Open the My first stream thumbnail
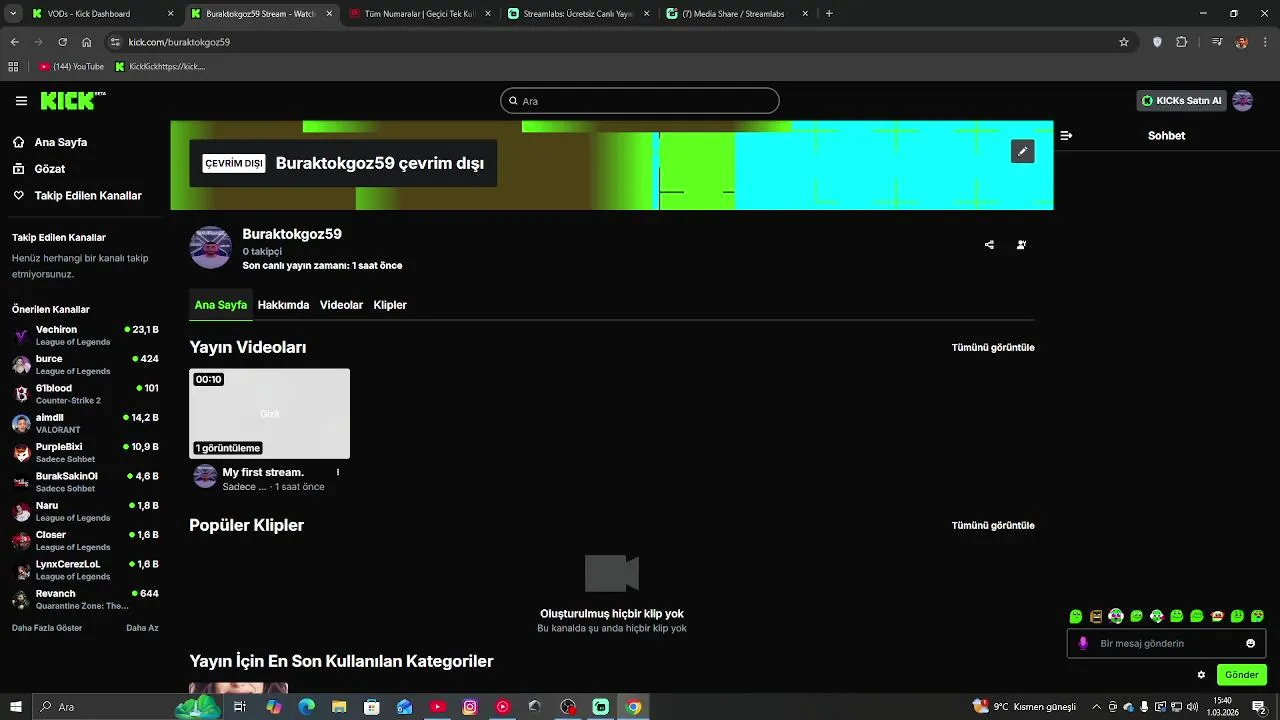This screenshot has height=720, width=1280. click(x=269, y=414)
